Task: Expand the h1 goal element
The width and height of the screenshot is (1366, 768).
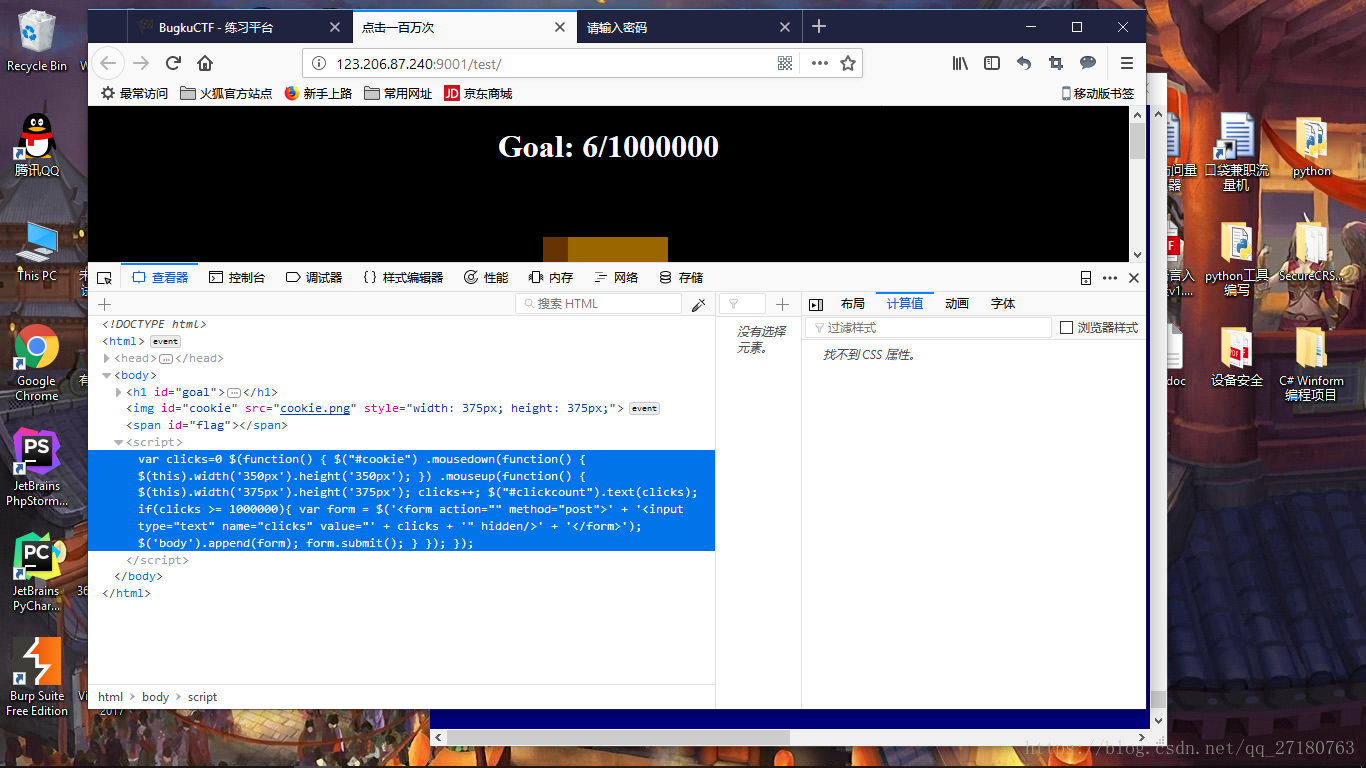Action: click(x=119, y=393)
